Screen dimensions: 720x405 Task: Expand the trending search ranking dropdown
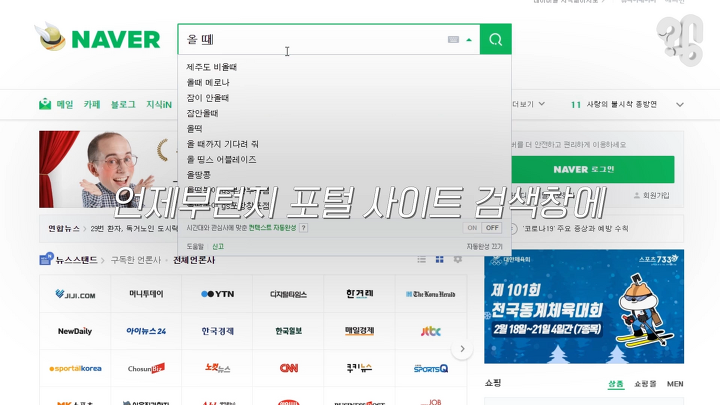[x=680, y=105]
